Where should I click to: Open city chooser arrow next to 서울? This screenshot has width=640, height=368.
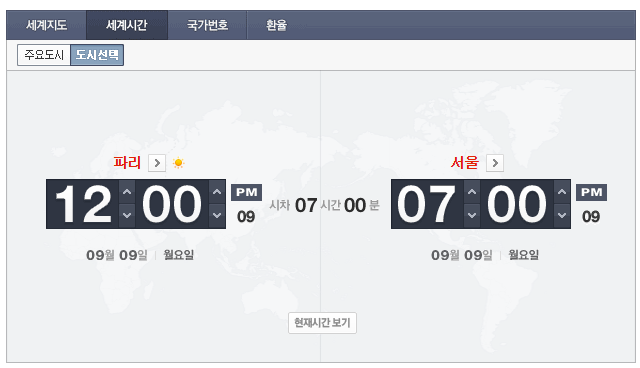(x=495, y=163)
